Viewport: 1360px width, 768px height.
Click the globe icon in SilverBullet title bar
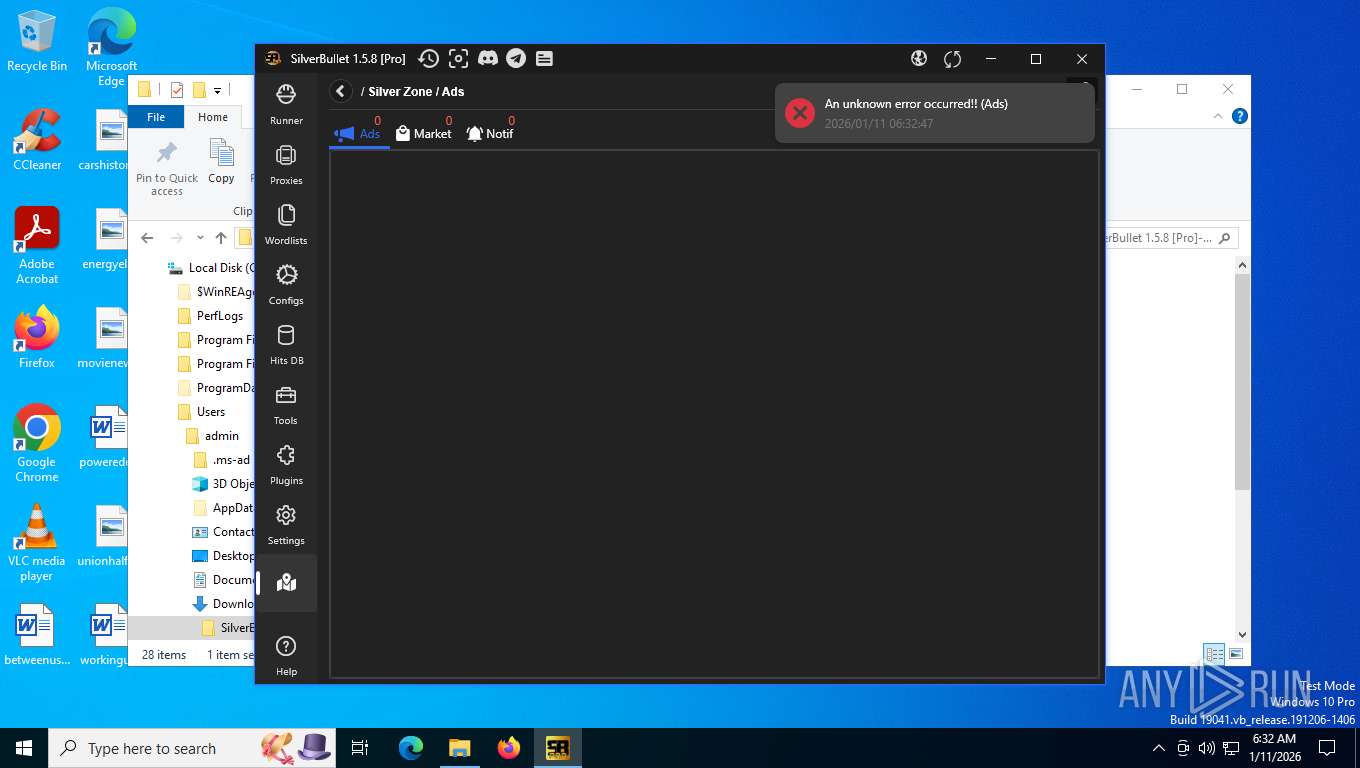(x=919, y=59)
